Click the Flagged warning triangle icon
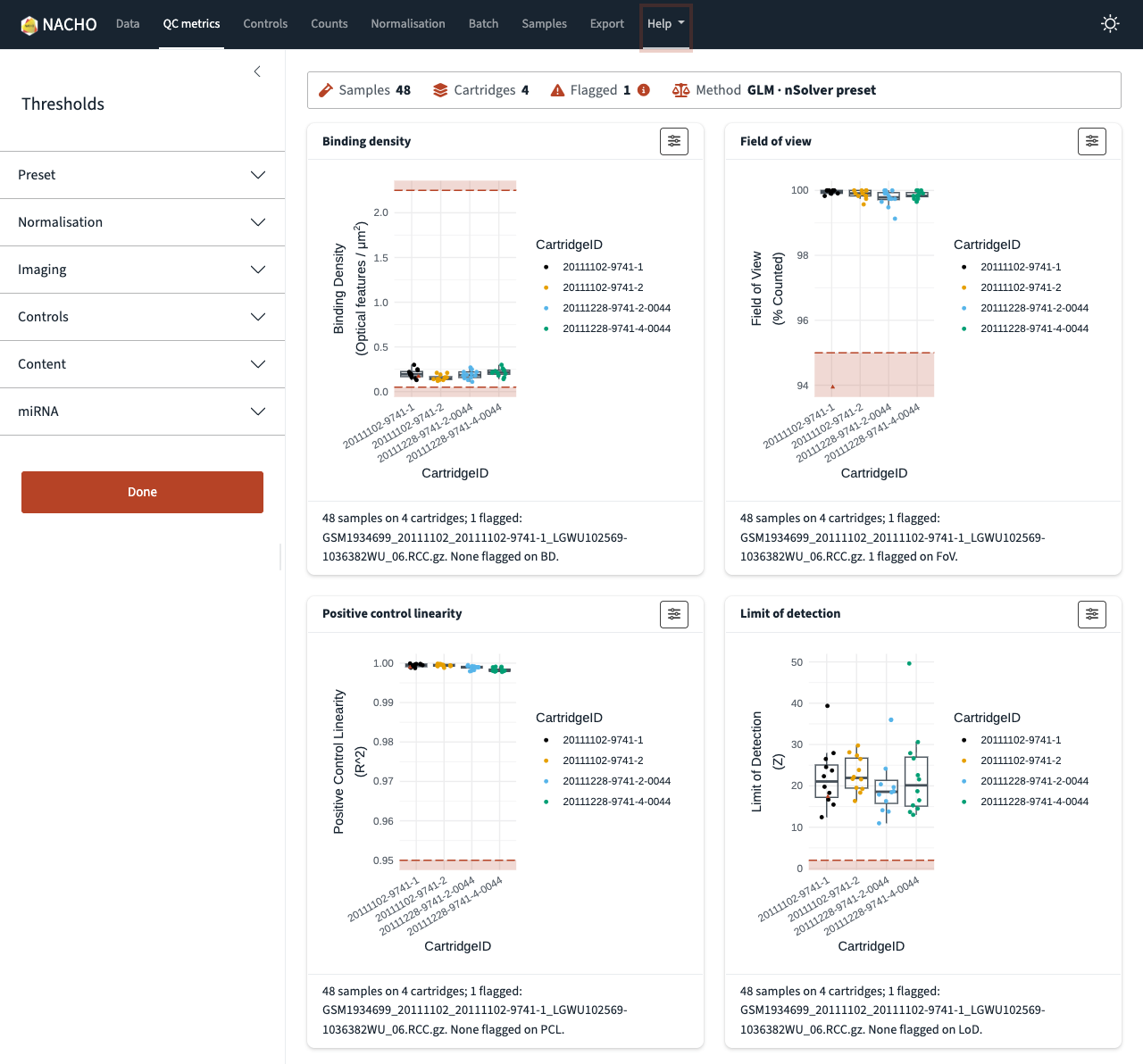This screenshot has height=1064, width=1143. click(x=557, y=90)
